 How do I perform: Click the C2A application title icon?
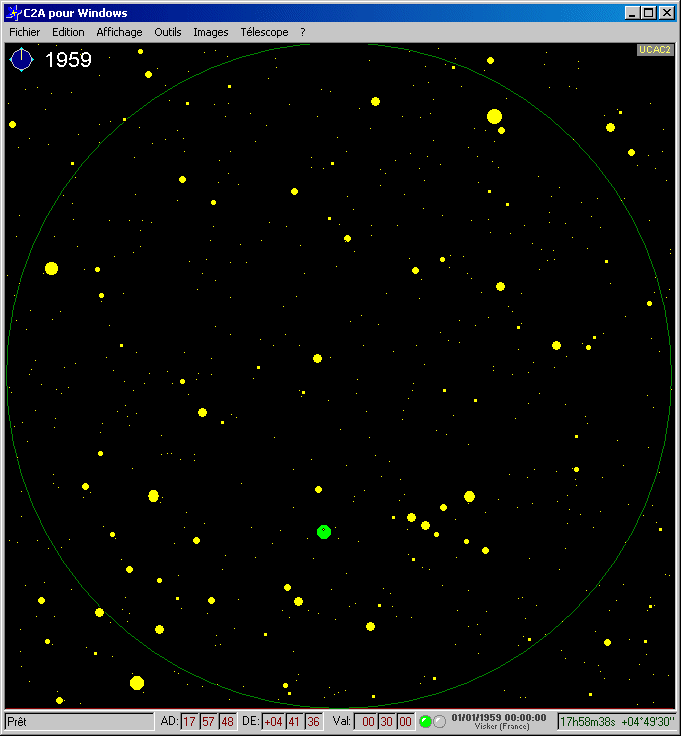15,13
